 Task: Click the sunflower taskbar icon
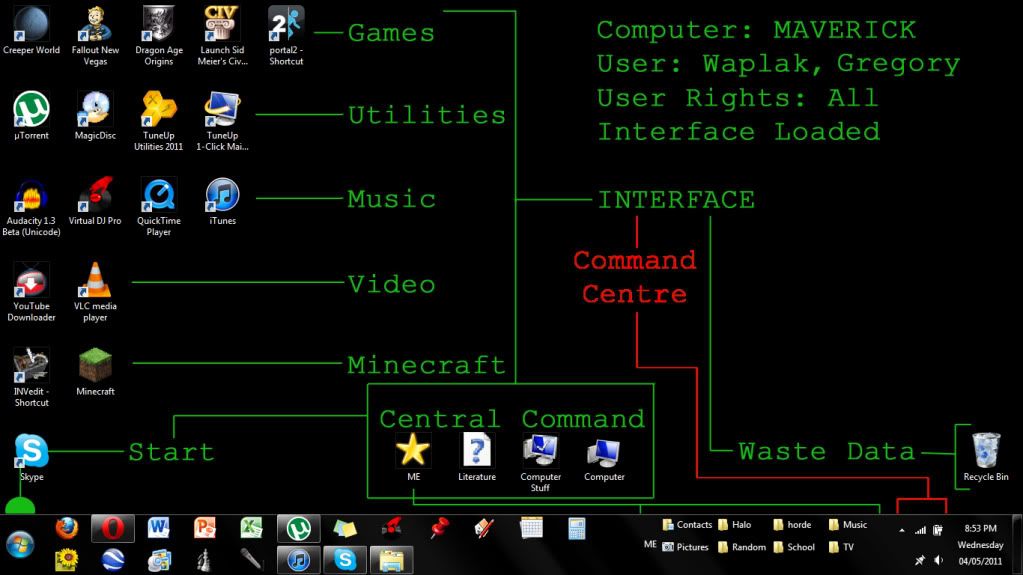(x=67, y=560)
